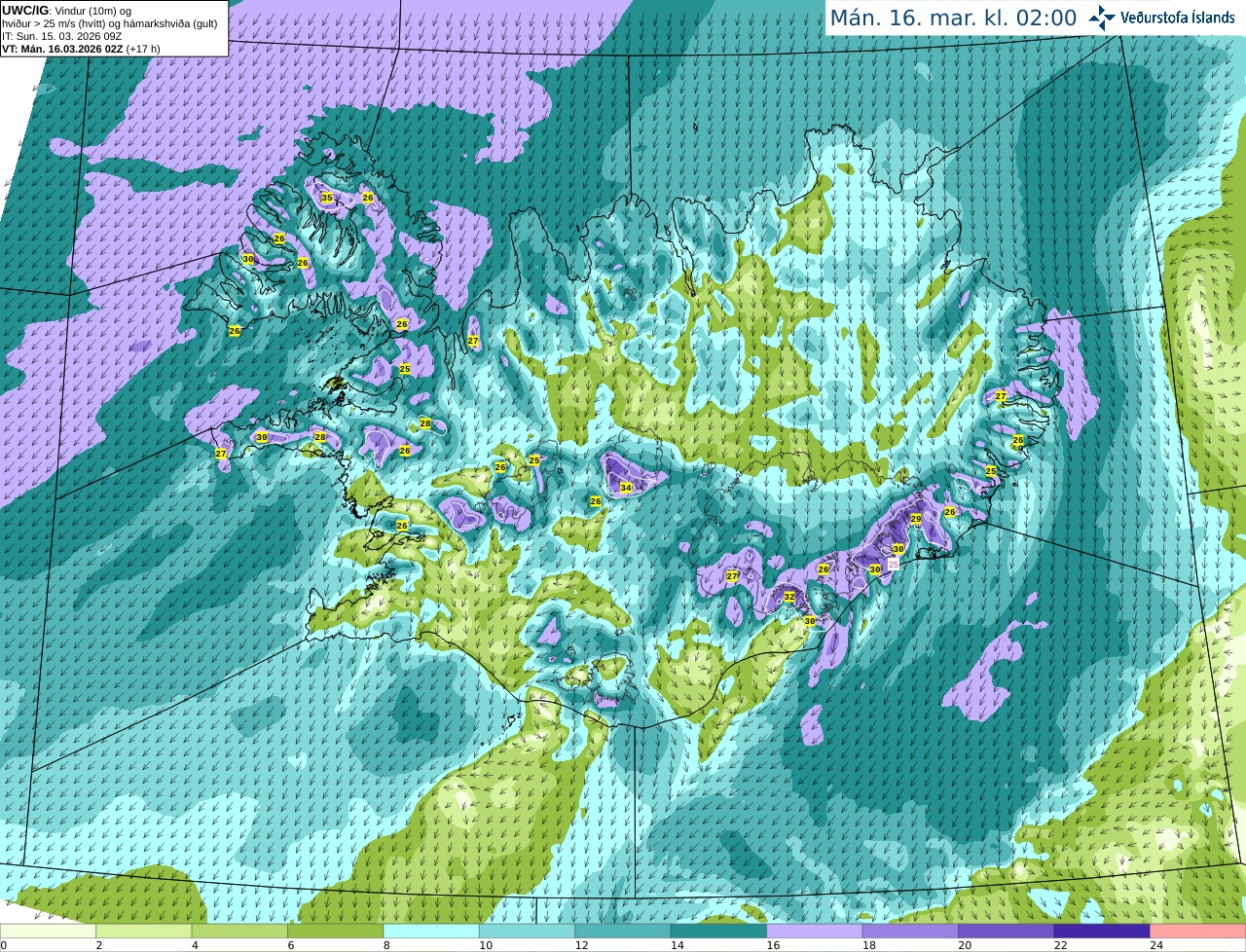Select the yellow gust marker labeled 34
Image resolution: width=1246 pixels, height=952 pixels.
pos(626,488)
